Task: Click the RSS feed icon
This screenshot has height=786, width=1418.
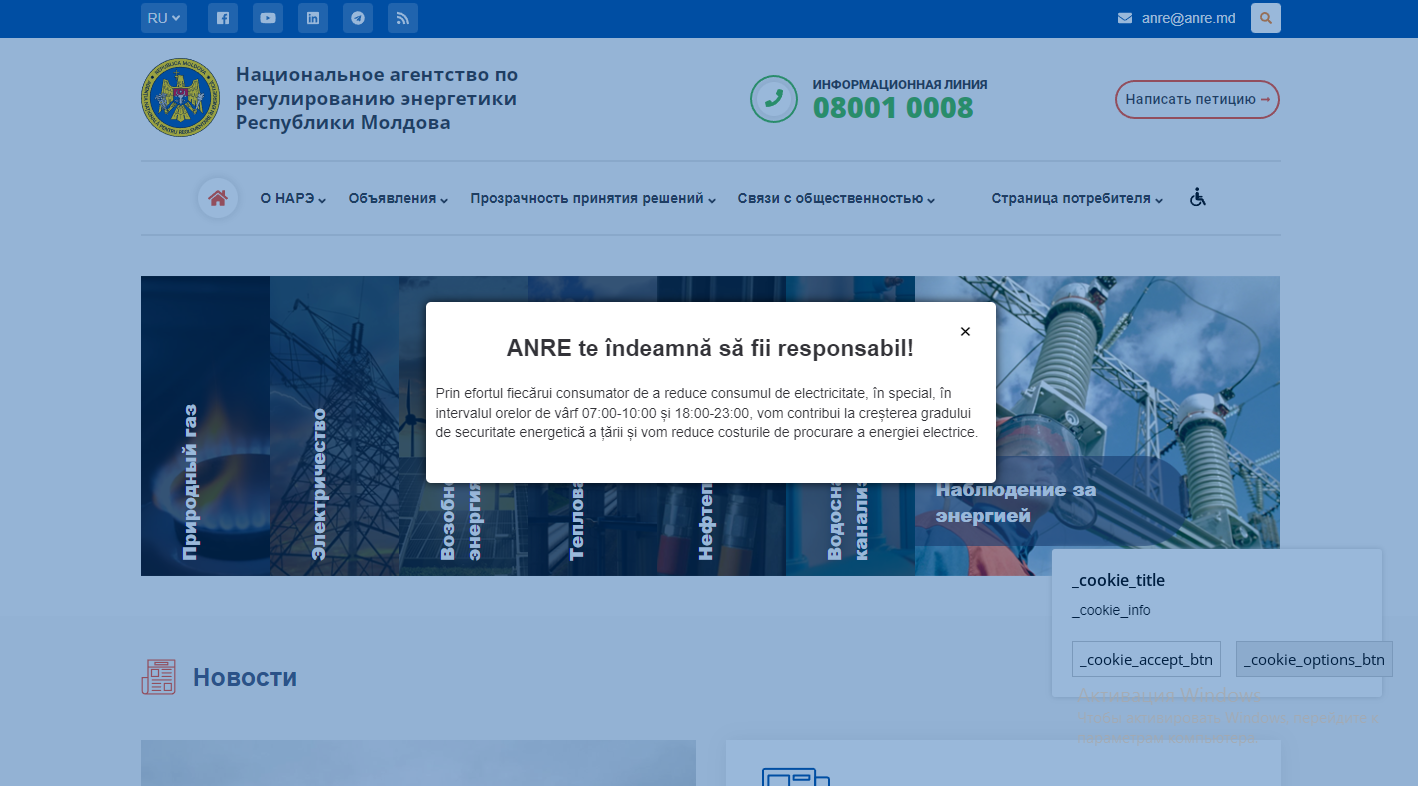Action: tap(403, 18)
